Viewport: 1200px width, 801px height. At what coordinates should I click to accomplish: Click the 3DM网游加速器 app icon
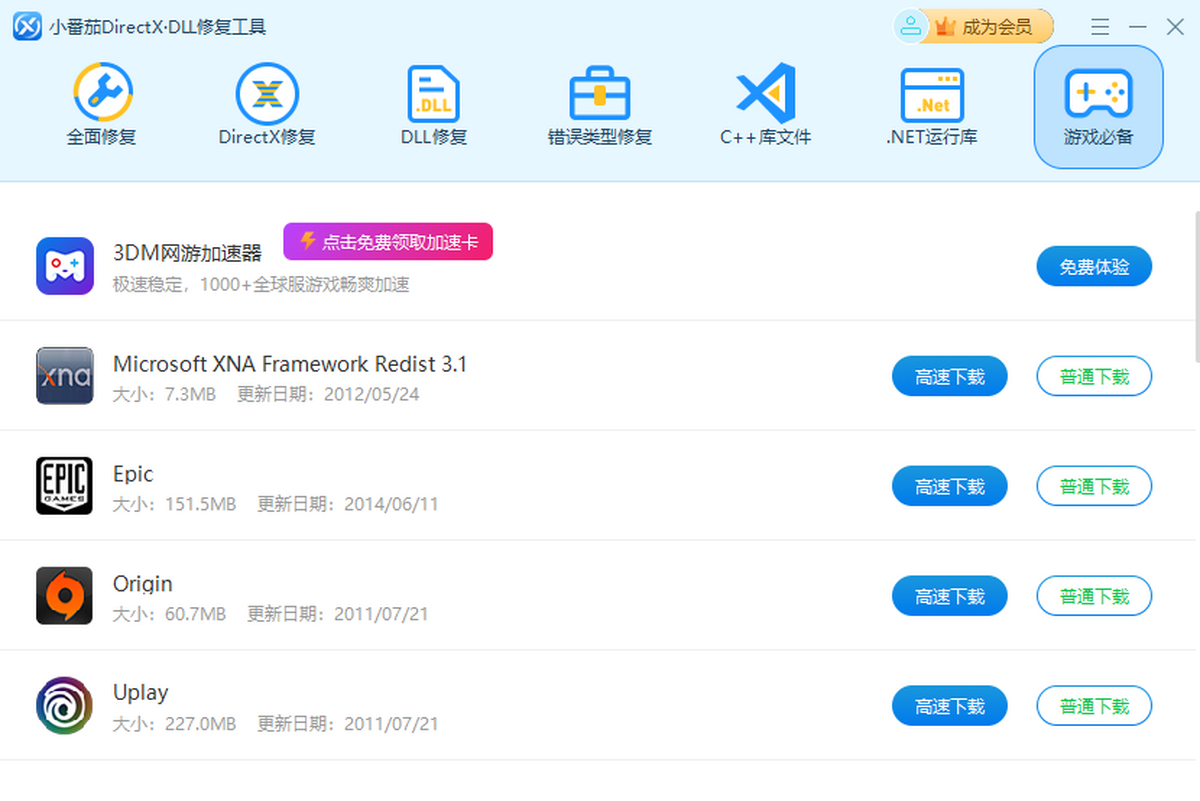pyautogui.click(x=64, y=266)
